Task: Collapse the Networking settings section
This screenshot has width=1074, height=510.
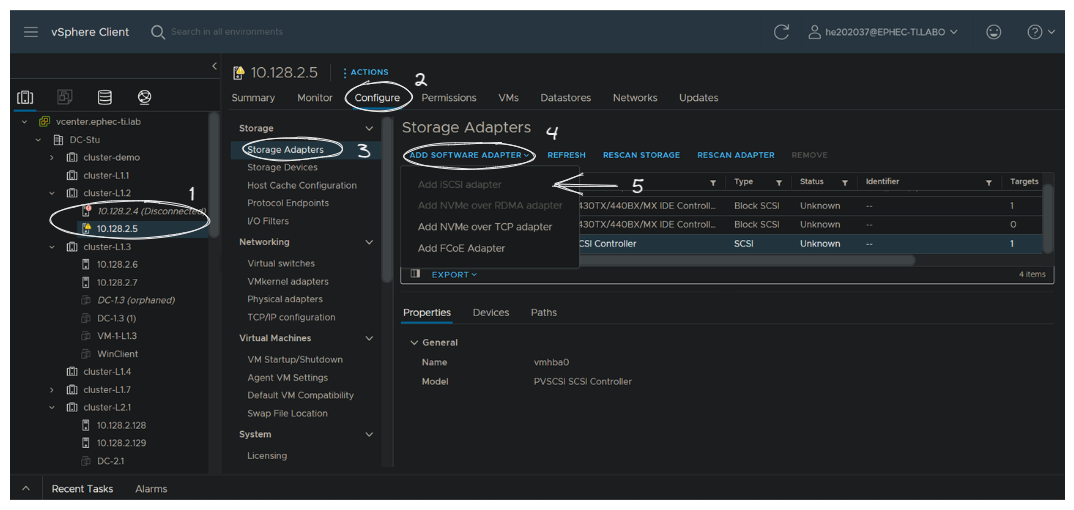Action: click(x=369, y=242)
